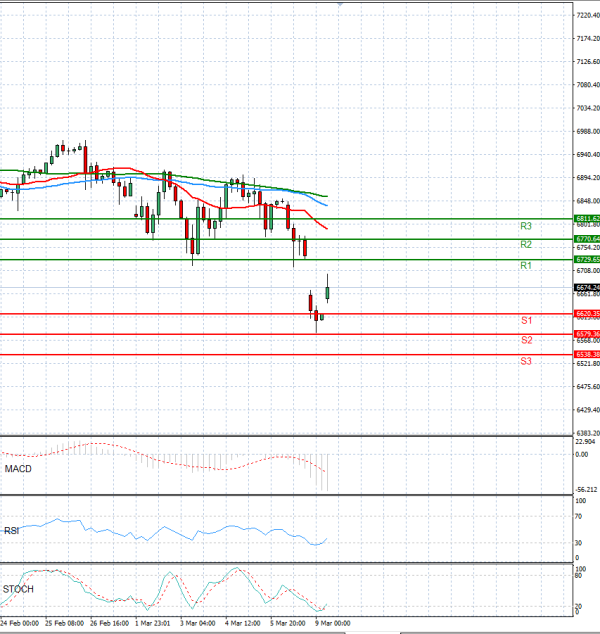Click the 6620.35 red price tag

click(587, 314)
